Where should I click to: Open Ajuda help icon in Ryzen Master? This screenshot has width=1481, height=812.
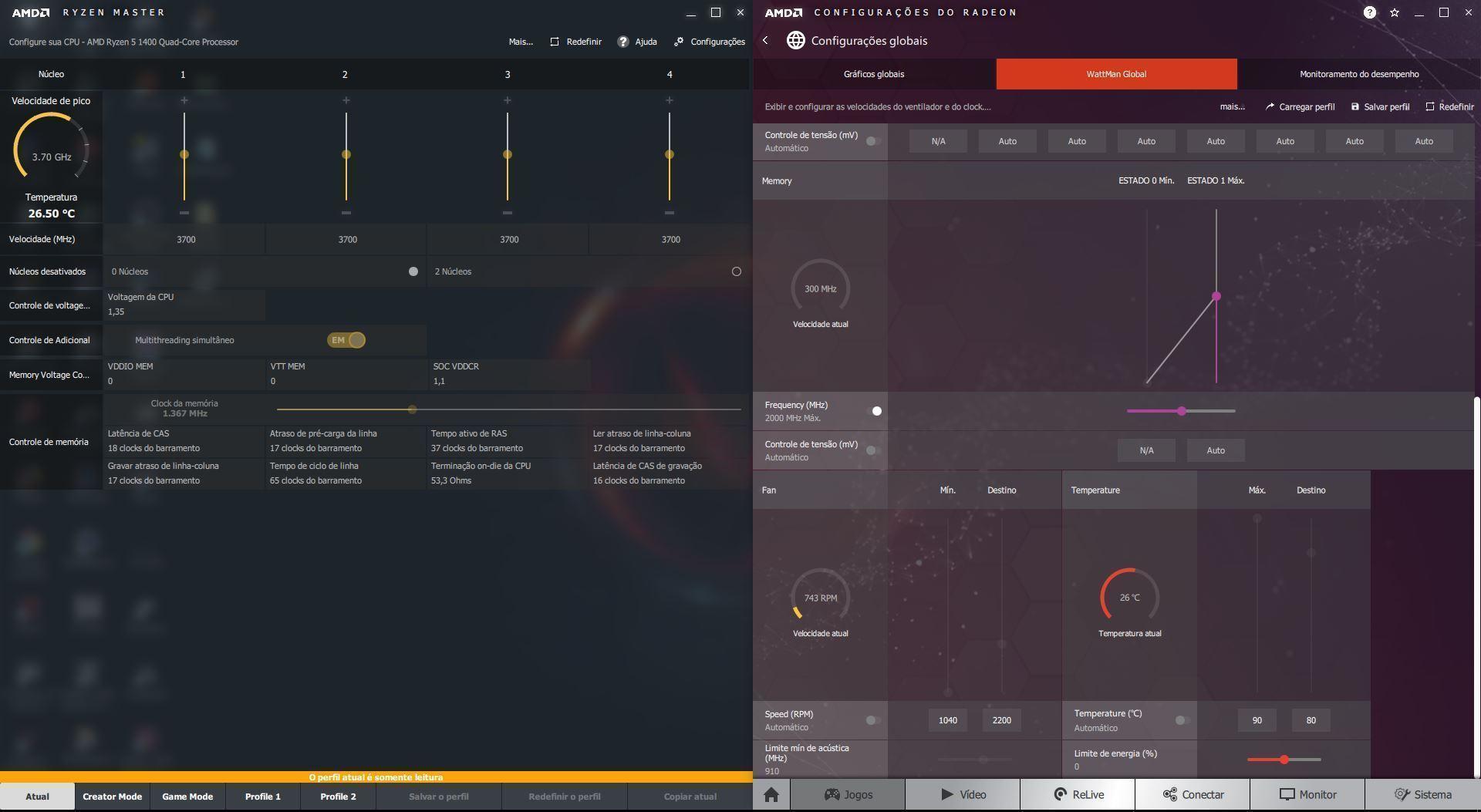click(x=623, y=42)
